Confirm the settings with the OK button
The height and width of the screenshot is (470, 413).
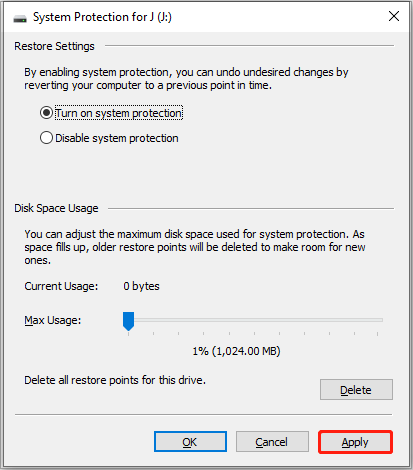190,442
